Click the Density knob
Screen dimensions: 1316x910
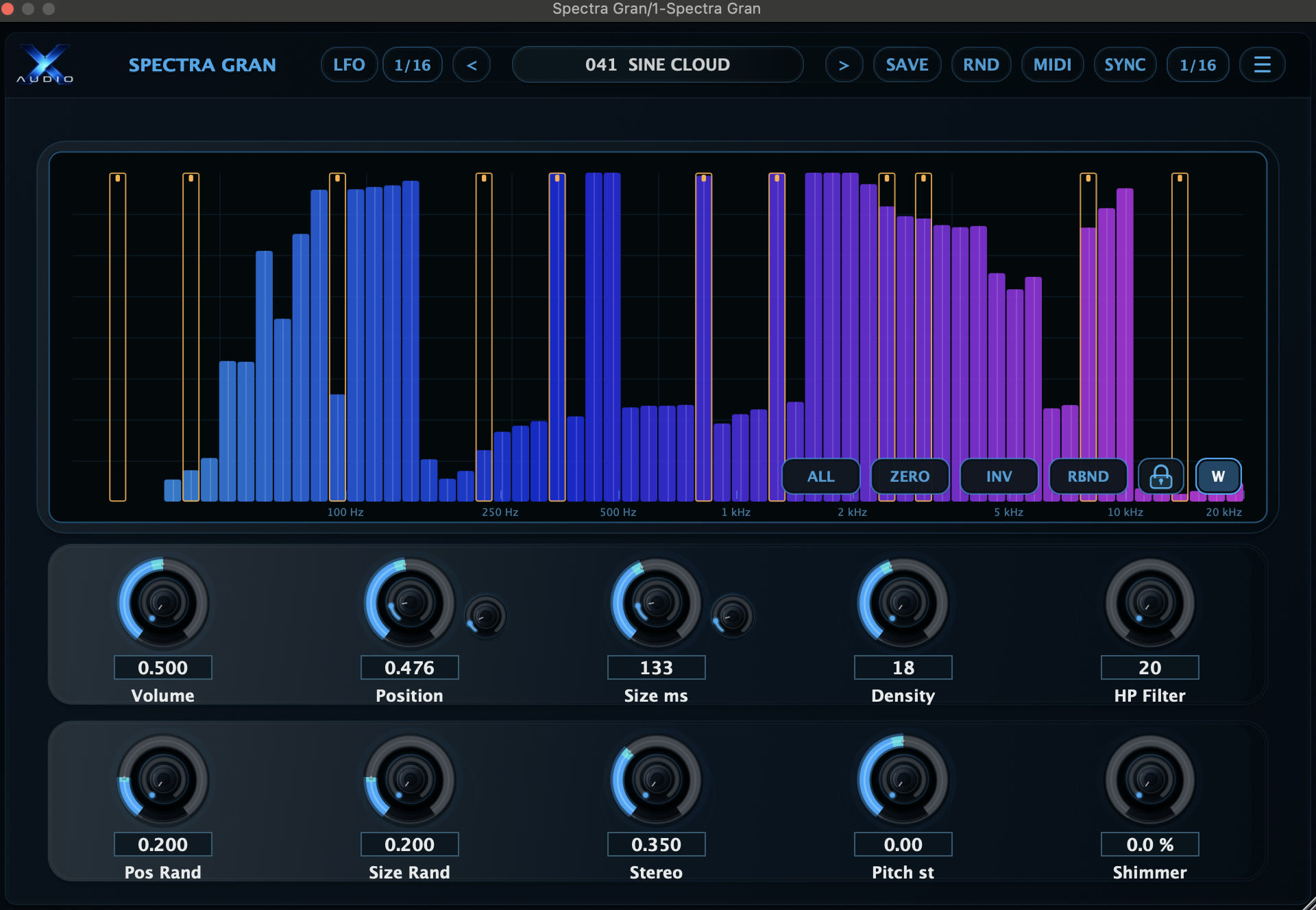click(x=903, y=603)
